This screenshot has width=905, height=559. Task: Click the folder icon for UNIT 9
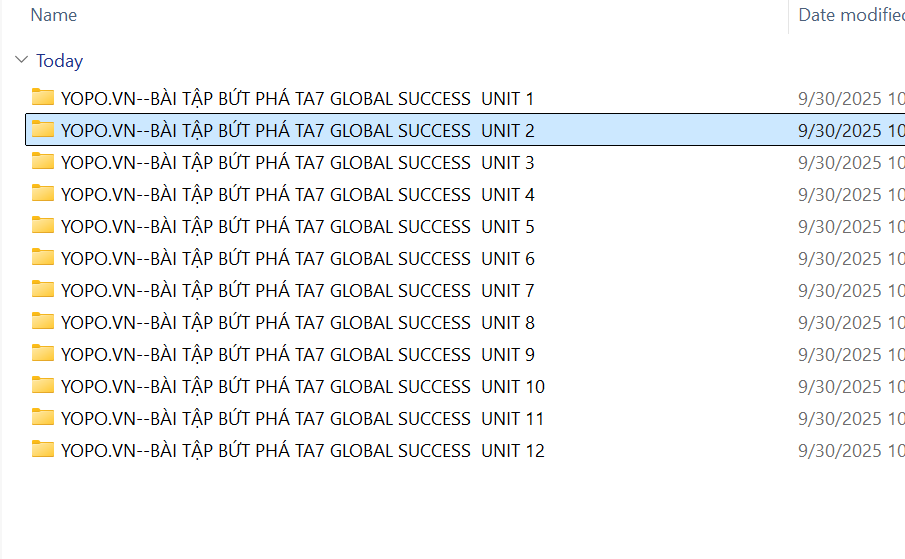[42, 353]
